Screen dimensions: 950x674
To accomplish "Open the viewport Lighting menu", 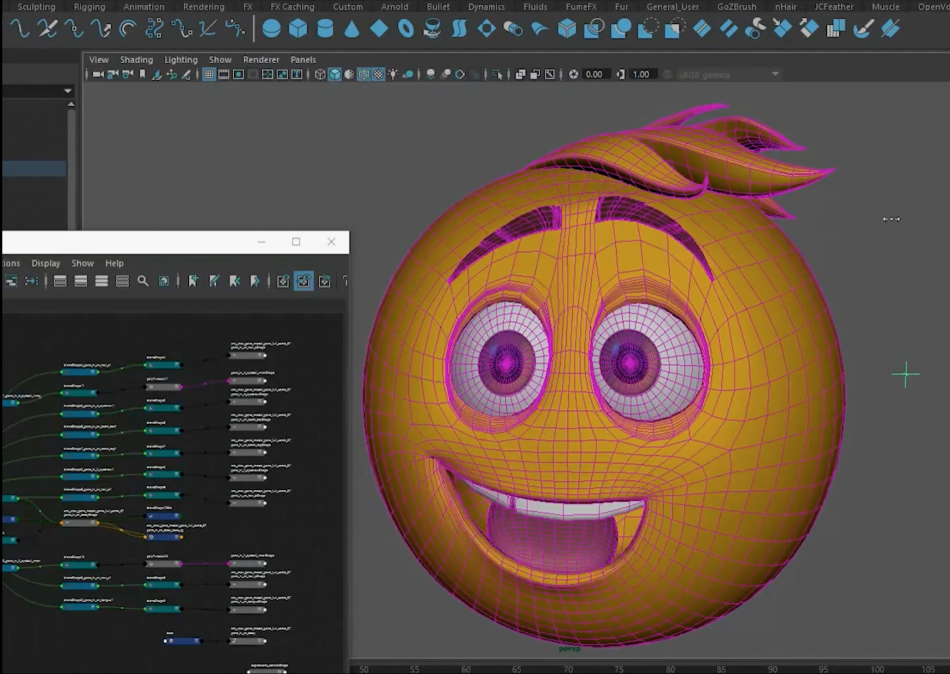I will 181,59.
